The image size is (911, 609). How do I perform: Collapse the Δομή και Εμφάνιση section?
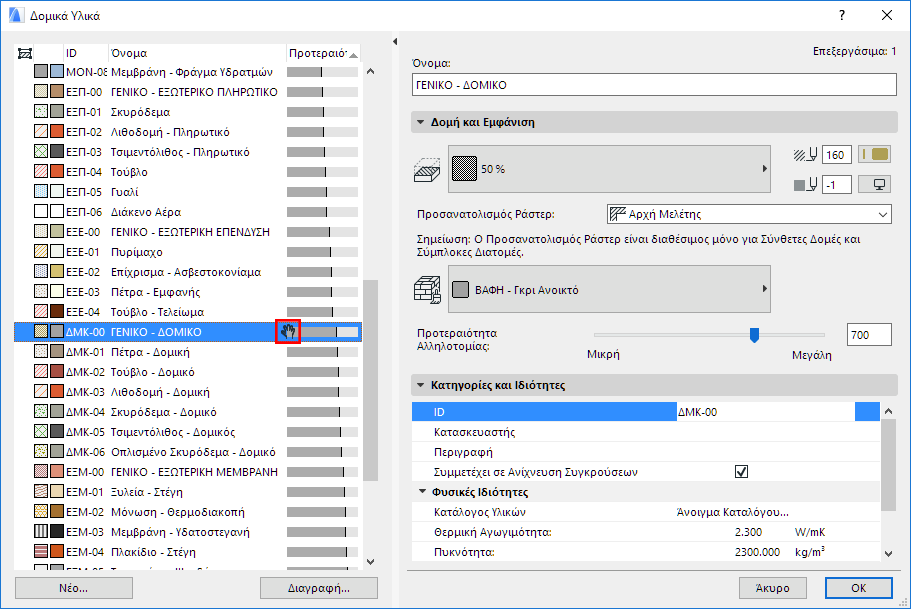(420, 122)
